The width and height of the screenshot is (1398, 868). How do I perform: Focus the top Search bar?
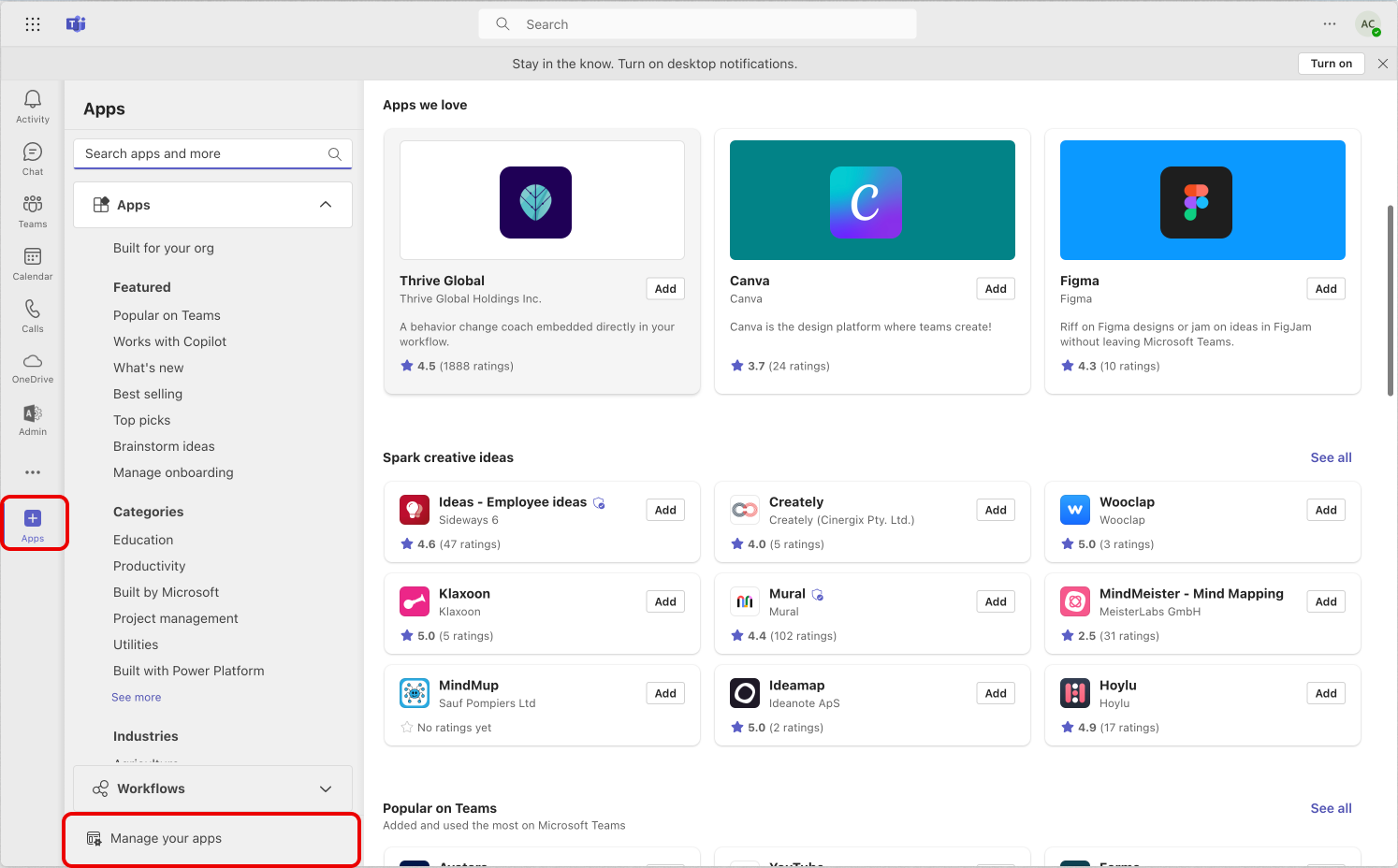tap(697, 24)
